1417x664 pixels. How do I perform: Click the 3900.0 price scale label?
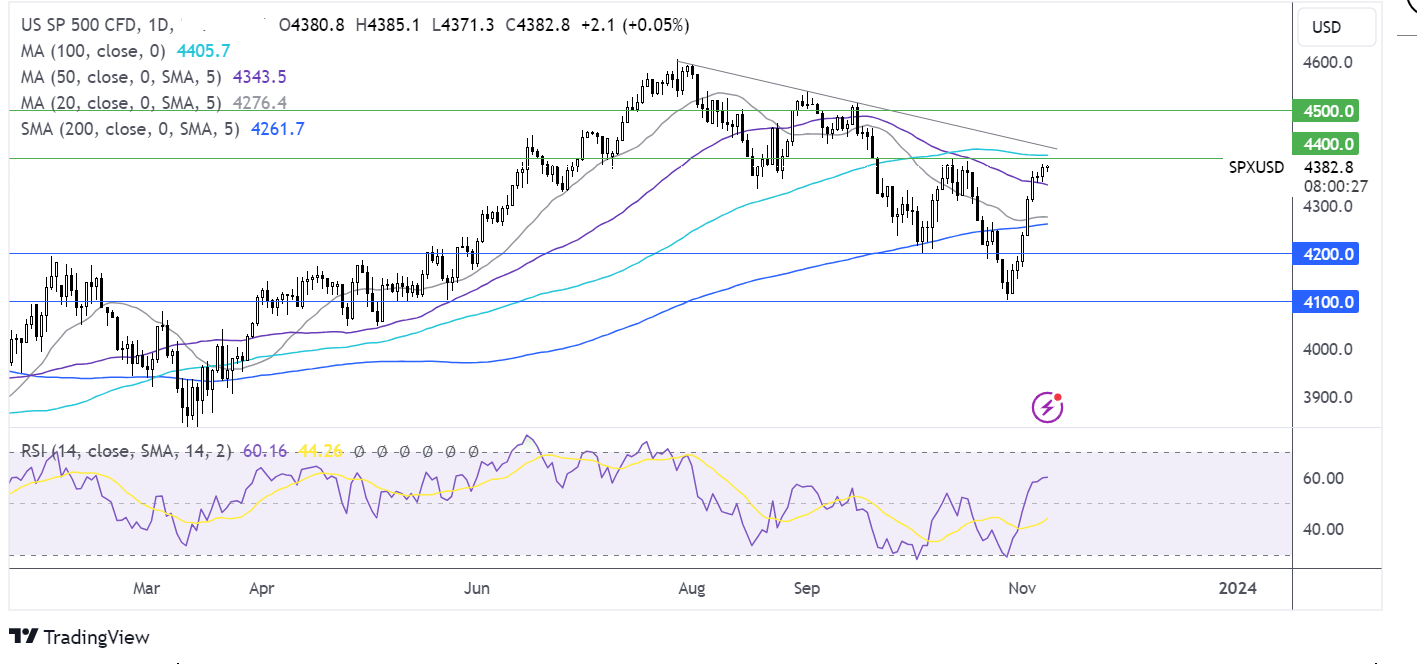[1329, 397]
